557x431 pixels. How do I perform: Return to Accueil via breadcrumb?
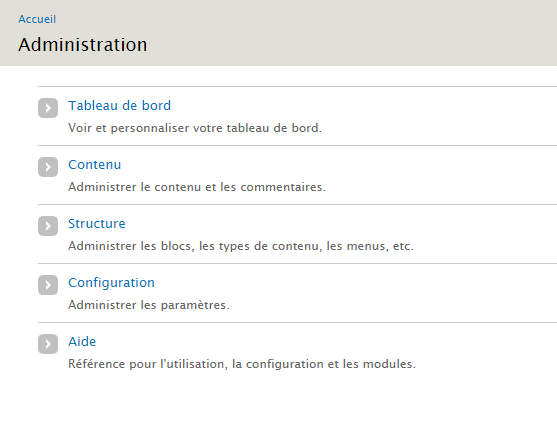pos(37,19)
